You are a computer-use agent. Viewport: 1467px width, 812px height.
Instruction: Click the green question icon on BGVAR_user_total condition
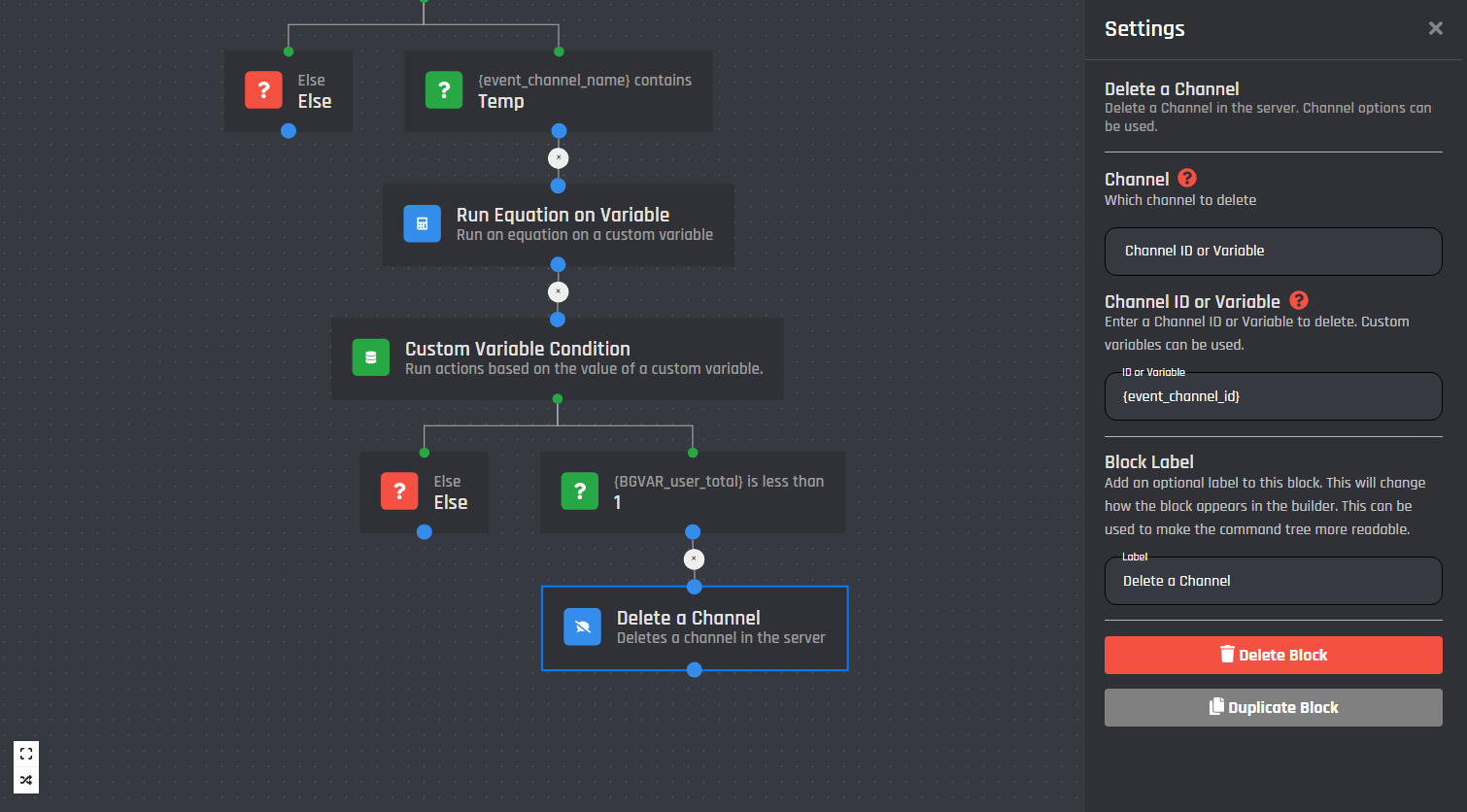coord(580,491)
